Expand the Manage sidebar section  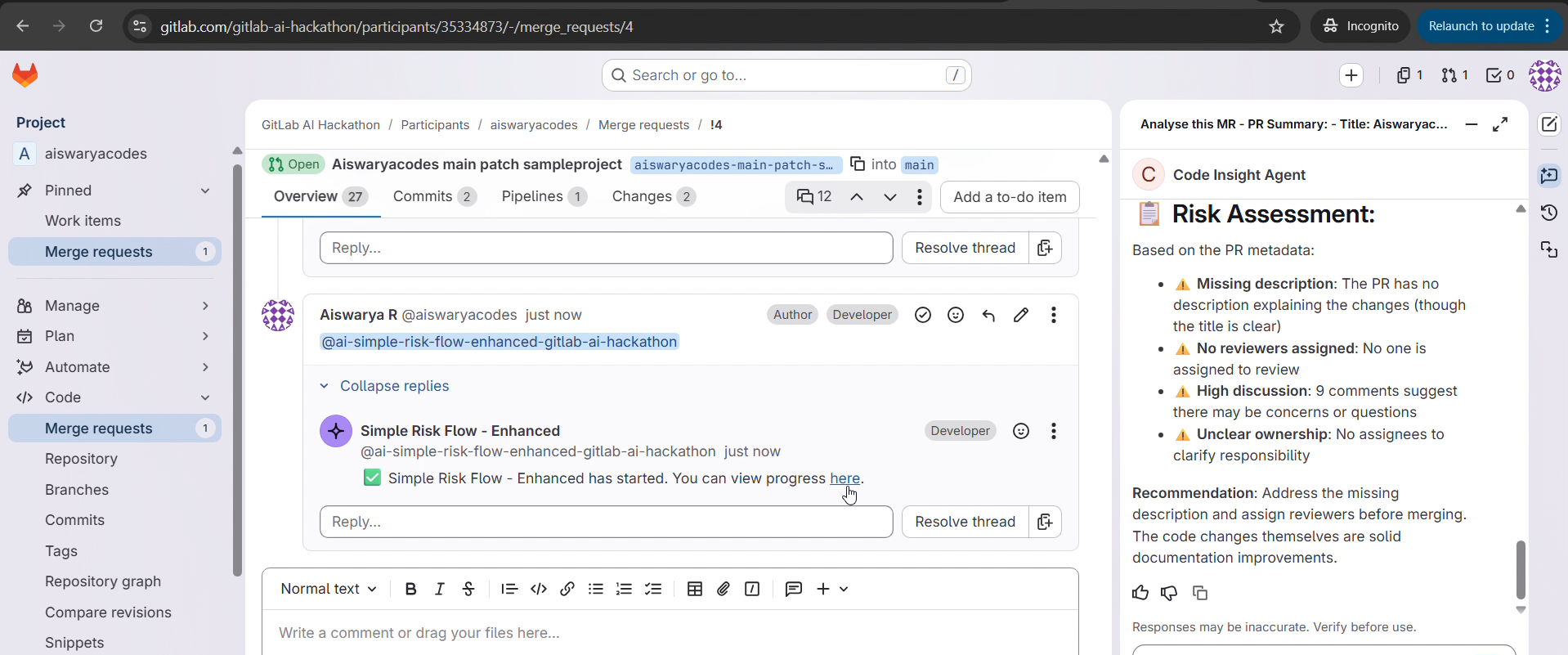(x=205, y=306)
